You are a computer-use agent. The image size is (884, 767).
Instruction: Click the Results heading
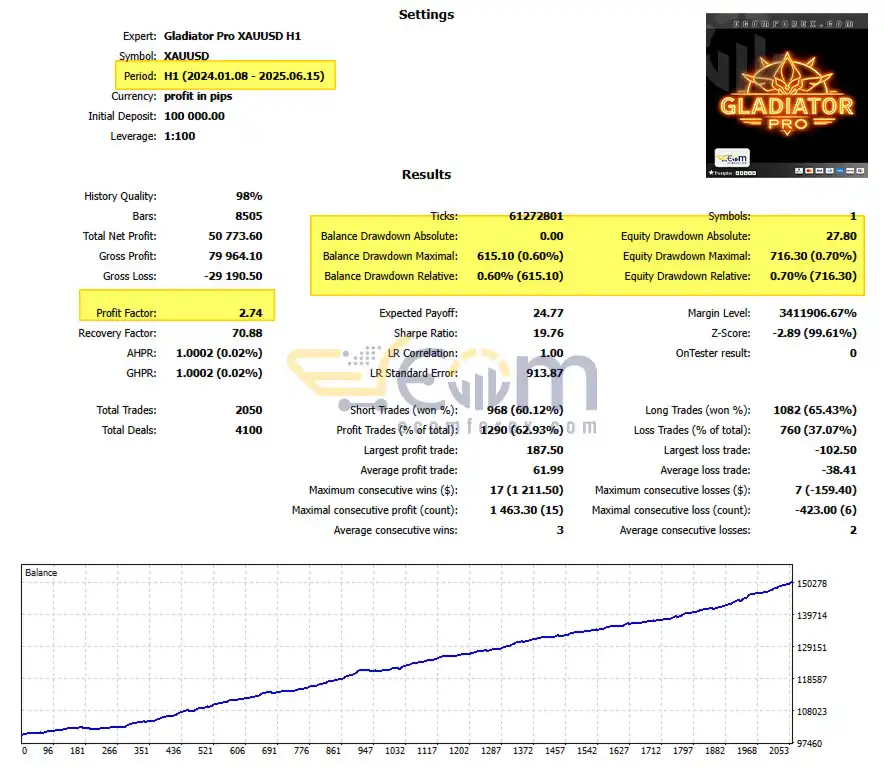coord(426,175)
